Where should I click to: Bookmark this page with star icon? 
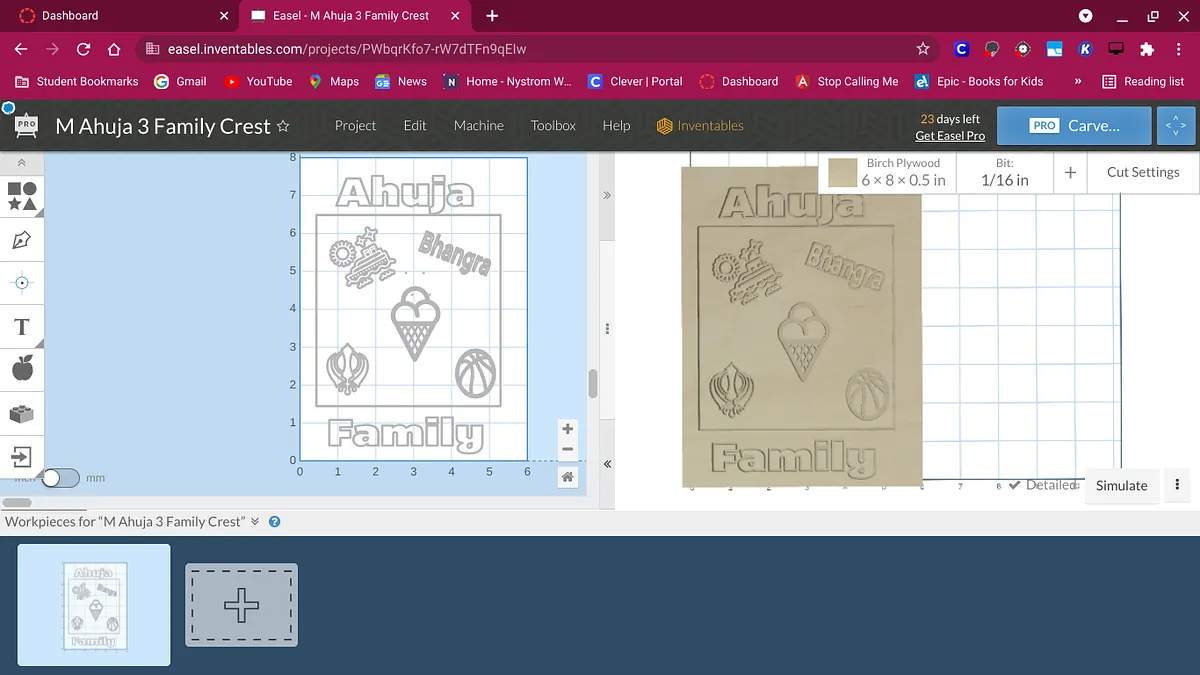(x=923, y=49)
